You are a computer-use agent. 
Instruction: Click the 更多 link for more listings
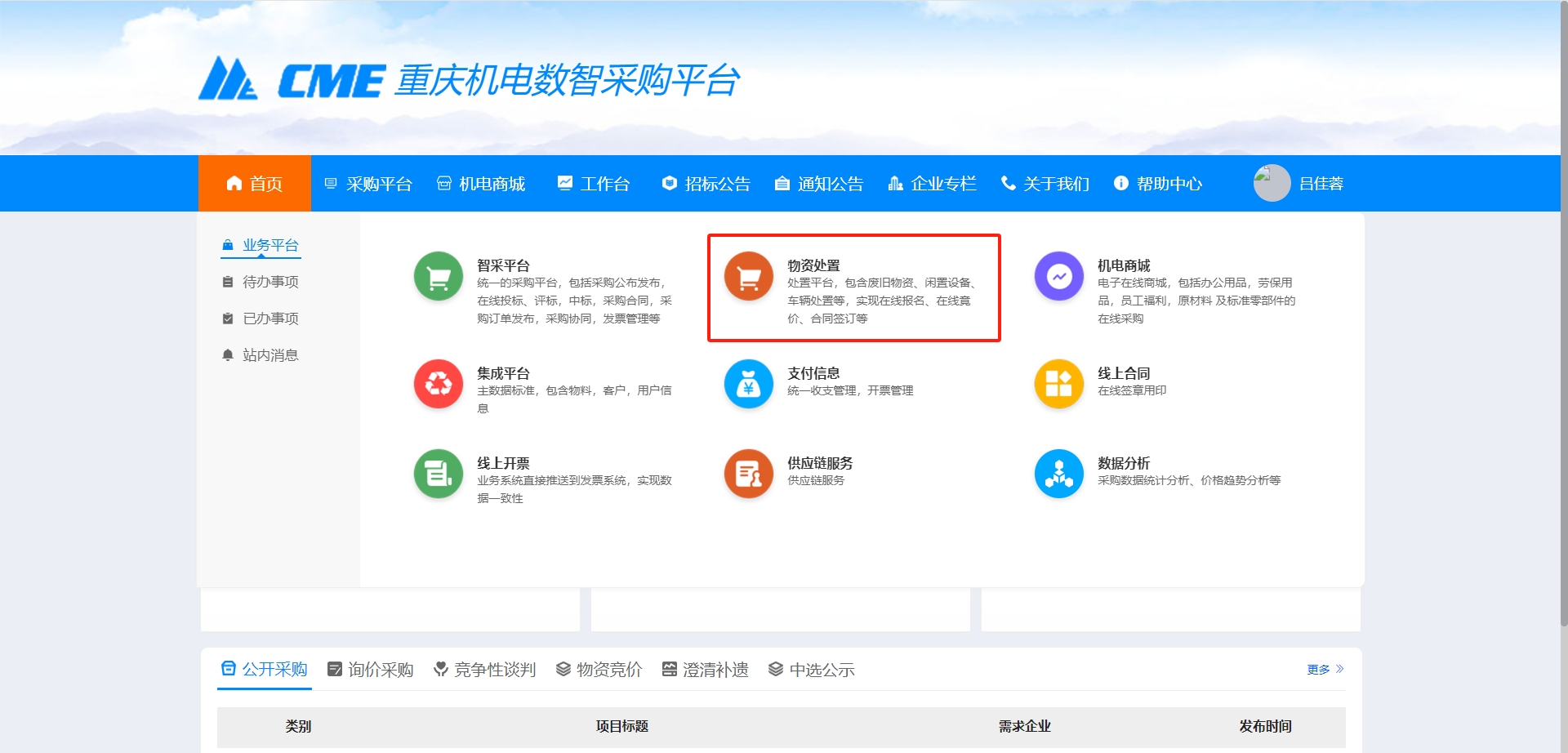click(1324, 670)
